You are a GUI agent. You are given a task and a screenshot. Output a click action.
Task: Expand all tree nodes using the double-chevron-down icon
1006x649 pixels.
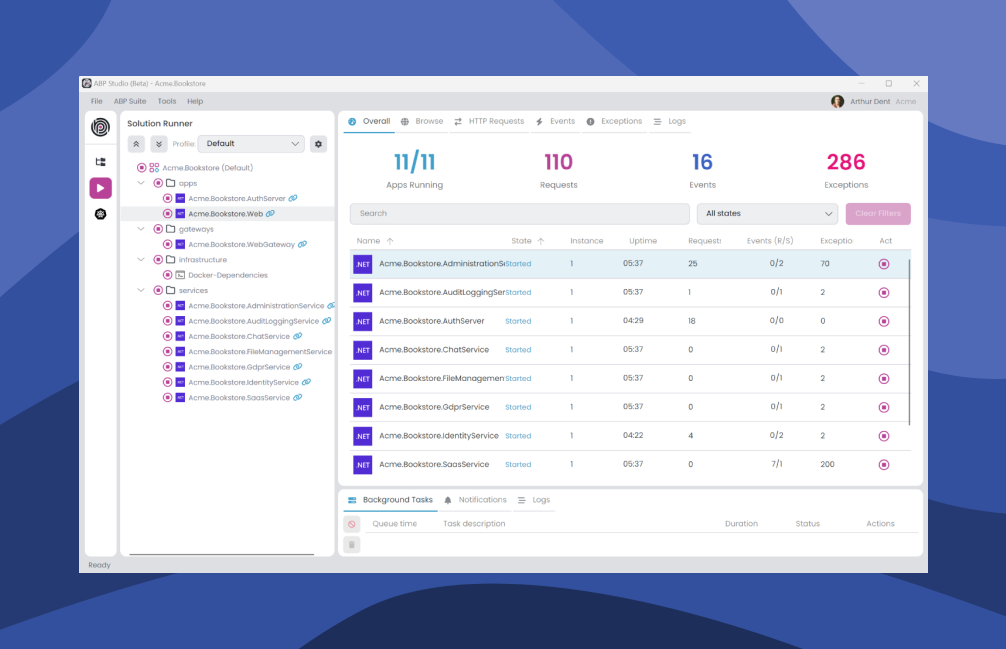(158, 144)
